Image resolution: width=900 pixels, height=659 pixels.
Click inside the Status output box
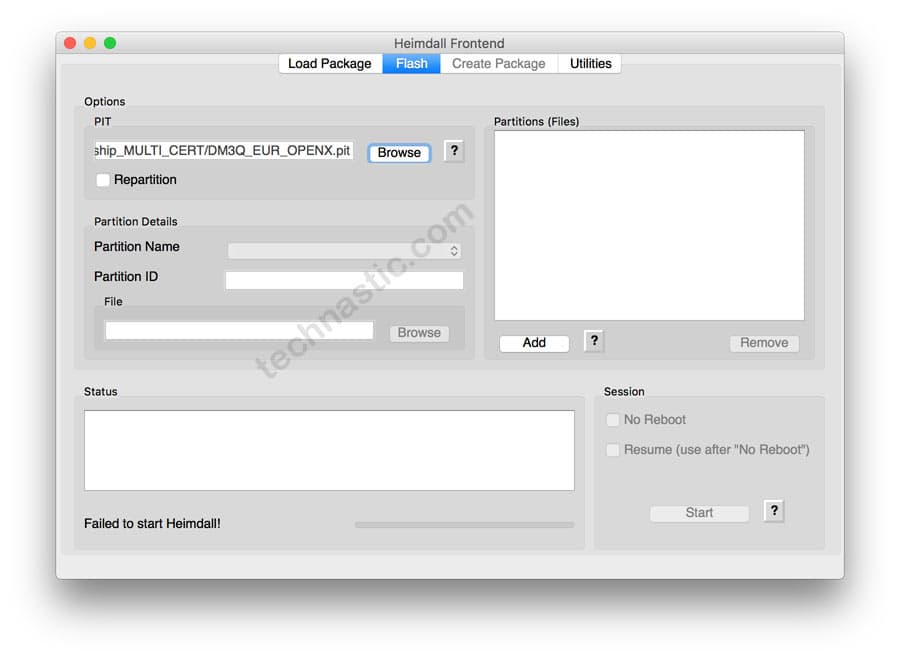(x=329, y=450)
